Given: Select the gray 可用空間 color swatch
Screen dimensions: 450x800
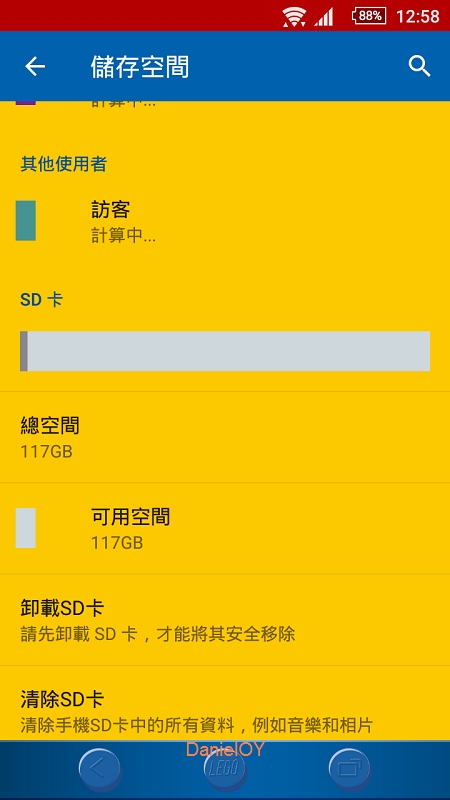Looking at the screenshot, I should click(26, 528).
